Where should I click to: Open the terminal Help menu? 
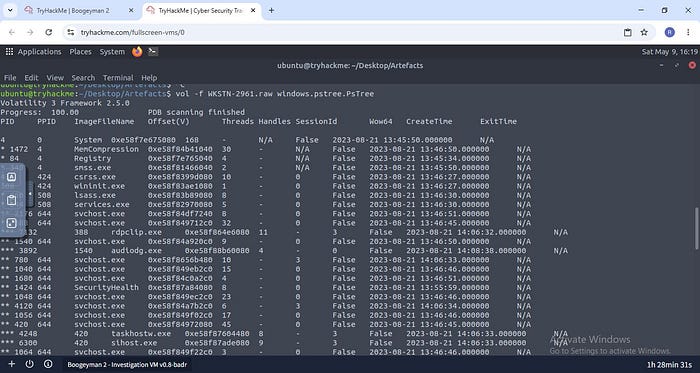pos(149,78)
